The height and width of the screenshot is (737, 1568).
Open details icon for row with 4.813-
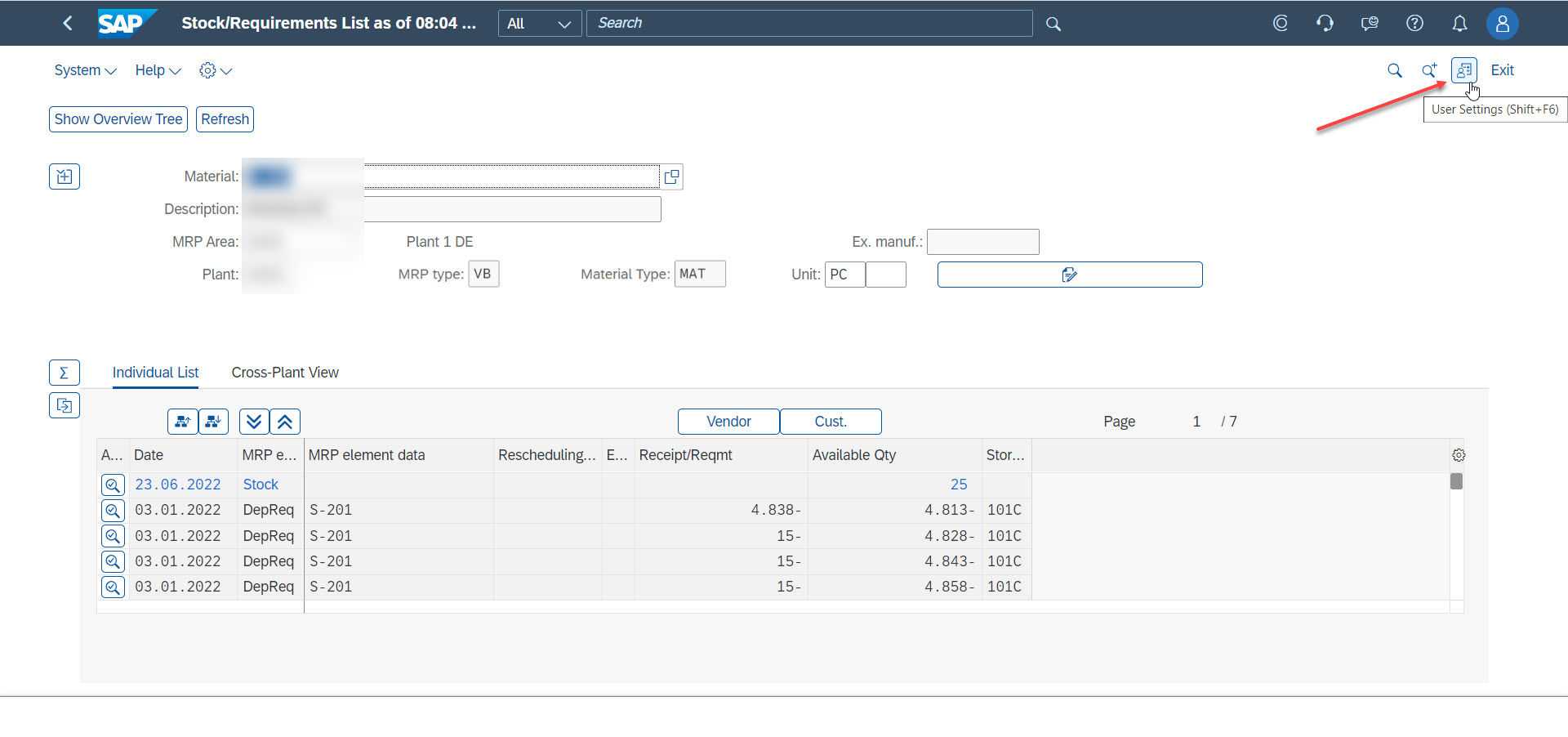tap(113, 511)
